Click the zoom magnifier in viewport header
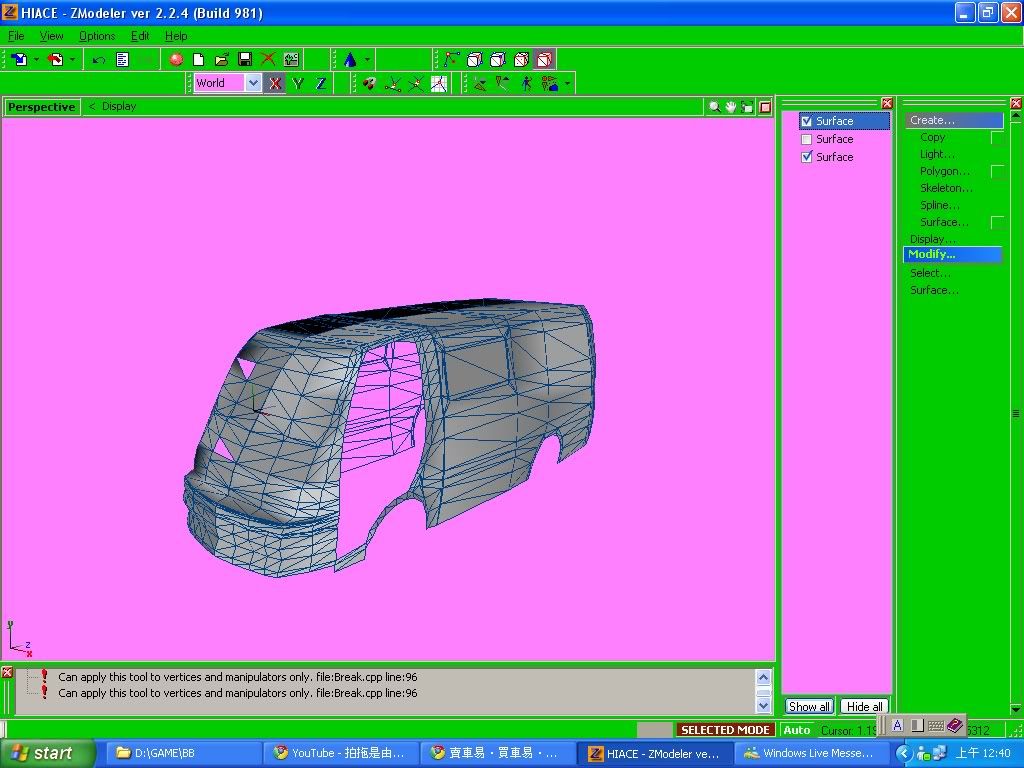This screenshot has height=768, width=1024. pyautogui.click(x=714, y=107)
